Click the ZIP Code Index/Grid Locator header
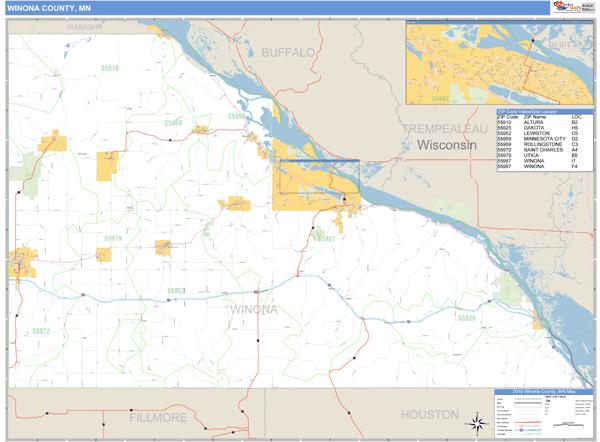 [x=538, y=111]
